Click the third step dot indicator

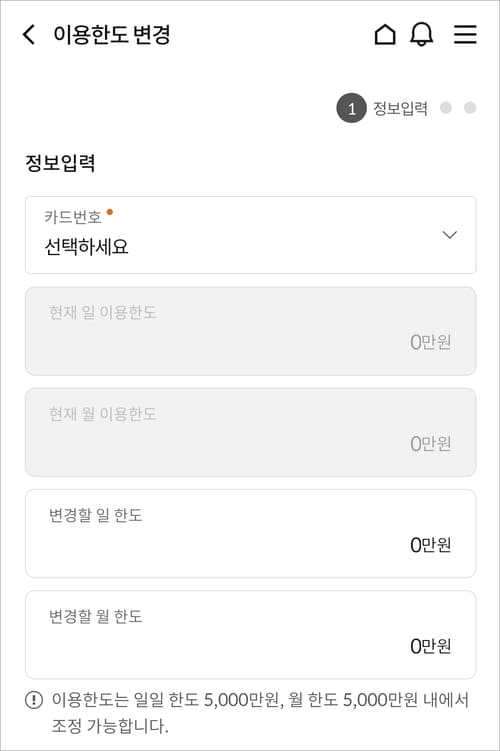[470, 108]
